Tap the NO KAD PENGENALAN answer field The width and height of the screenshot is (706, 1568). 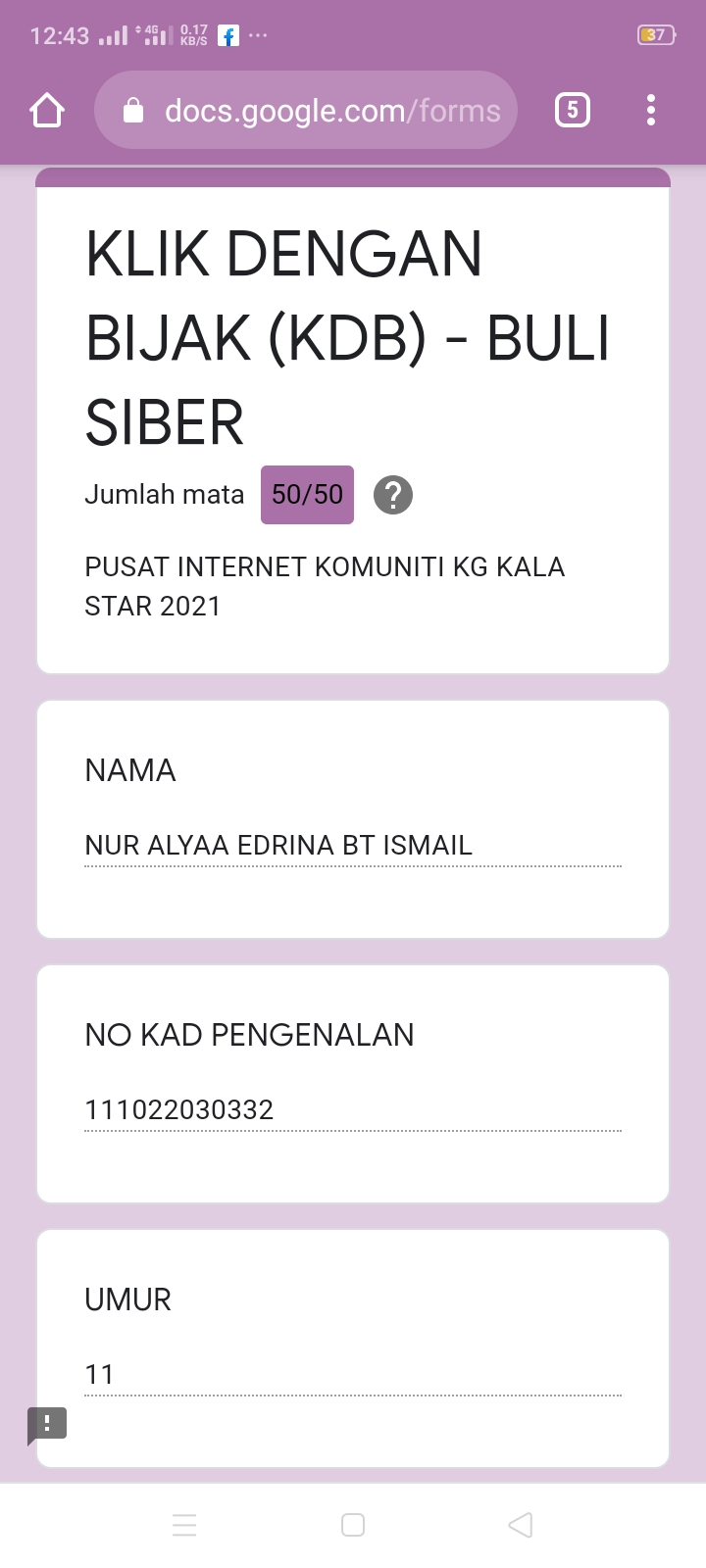point(353,1109)
